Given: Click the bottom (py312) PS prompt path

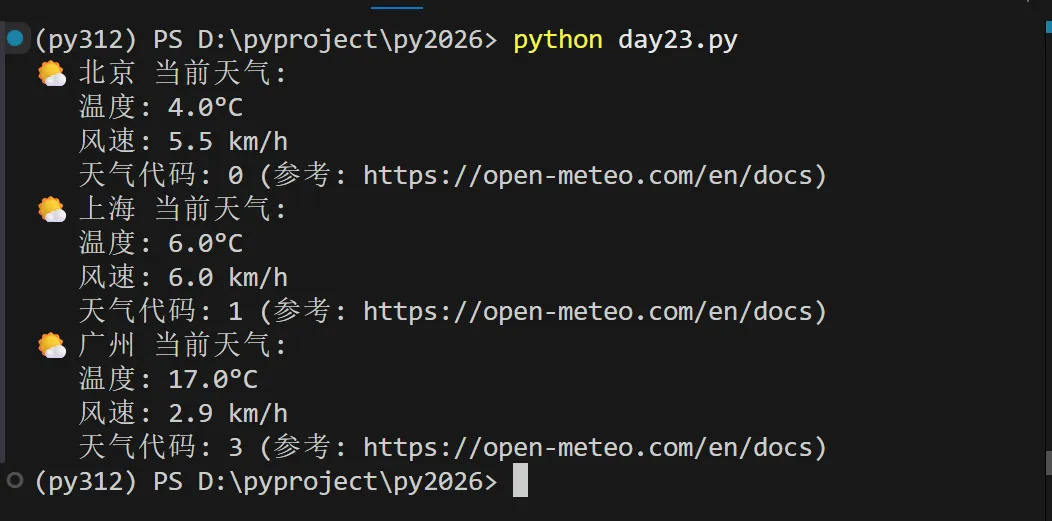Looking at the screenshot, I should [265, 481].
